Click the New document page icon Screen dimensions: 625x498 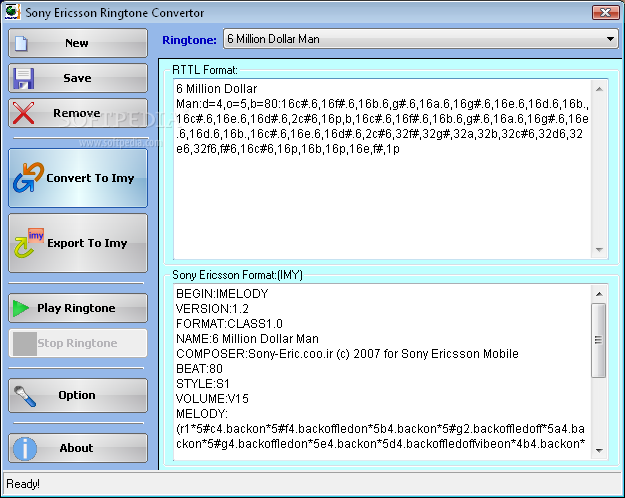tap(21, 43)
